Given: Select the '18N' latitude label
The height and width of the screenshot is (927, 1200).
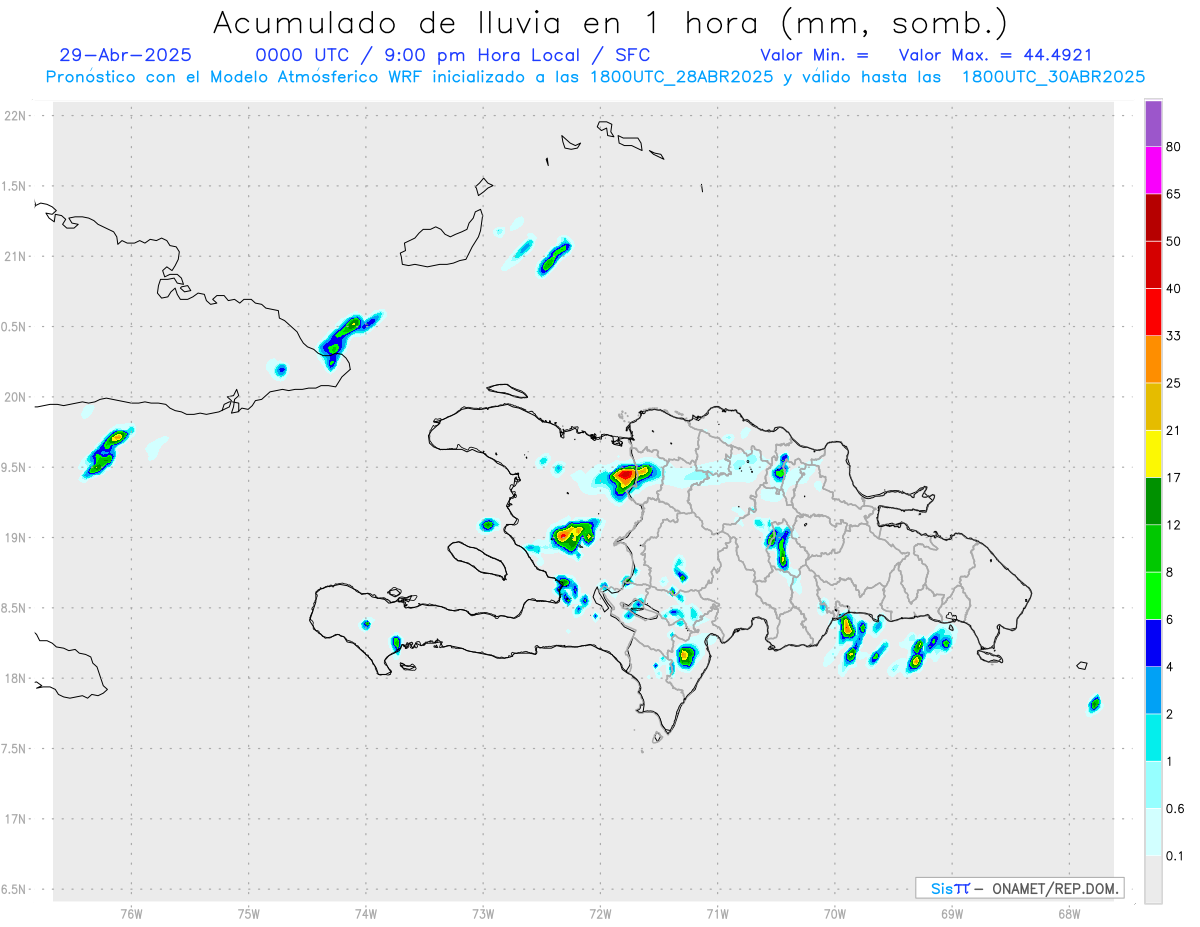Looking at the screenshot, I should click(16, 678).
